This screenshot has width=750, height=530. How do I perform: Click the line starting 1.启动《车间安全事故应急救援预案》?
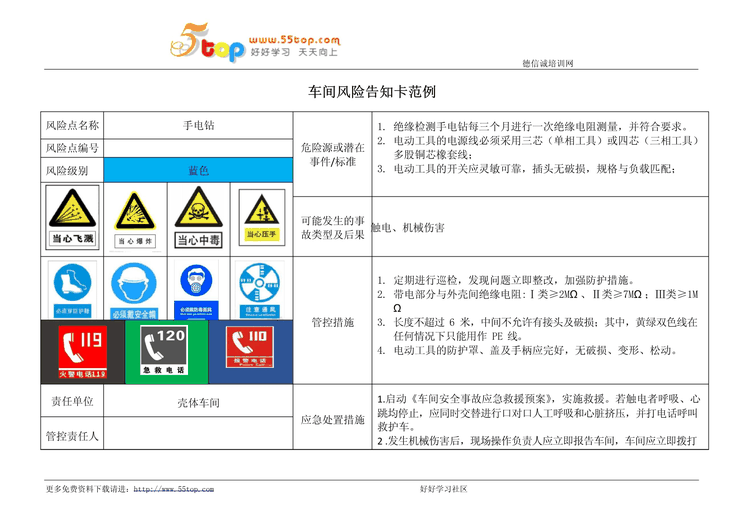539,398
